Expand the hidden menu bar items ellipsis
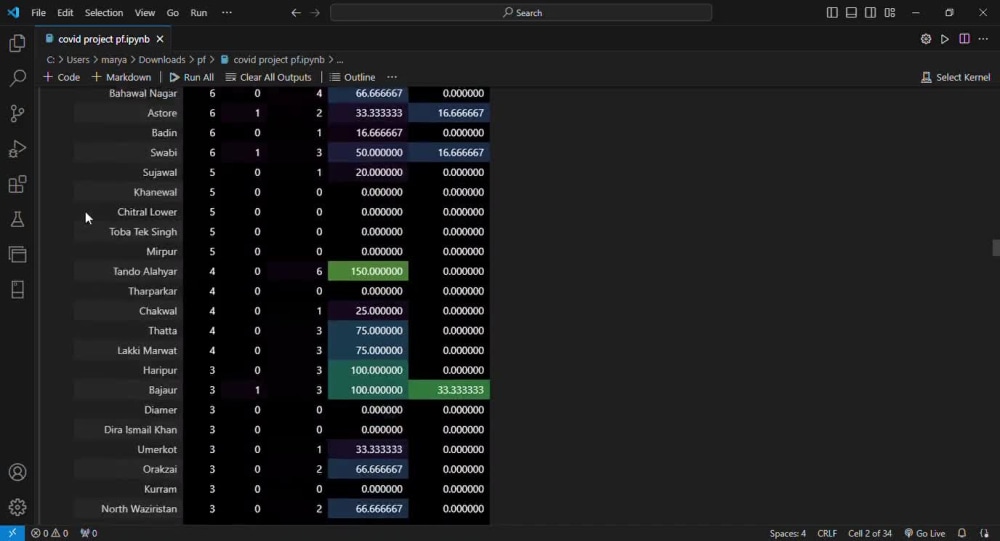This screenshot has width=1000, height=541. 227,13
